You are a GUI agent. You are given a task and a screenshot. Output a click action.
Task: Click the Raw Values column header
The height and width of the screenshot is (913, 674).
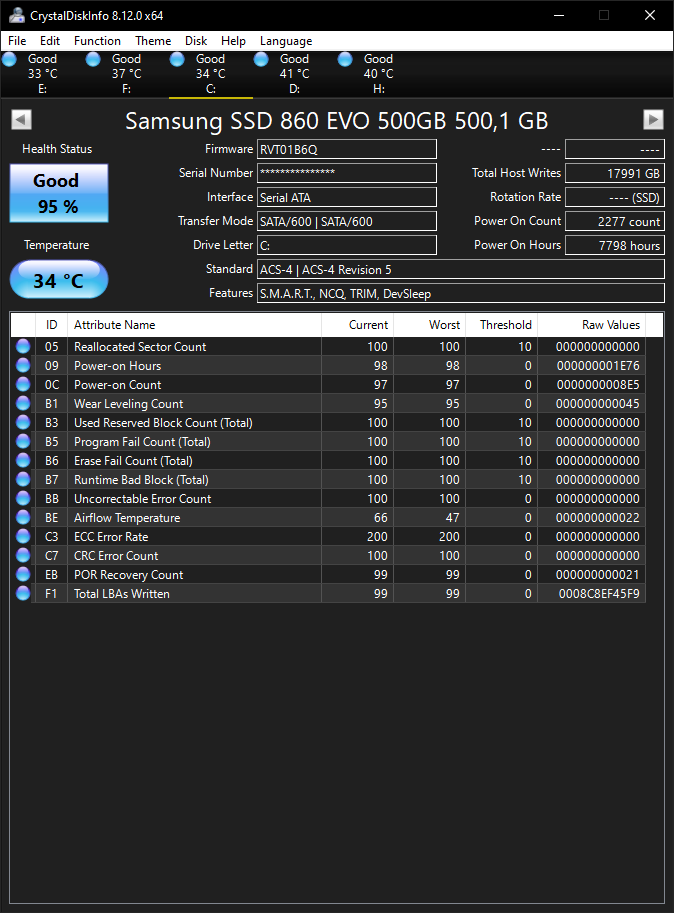591,325
